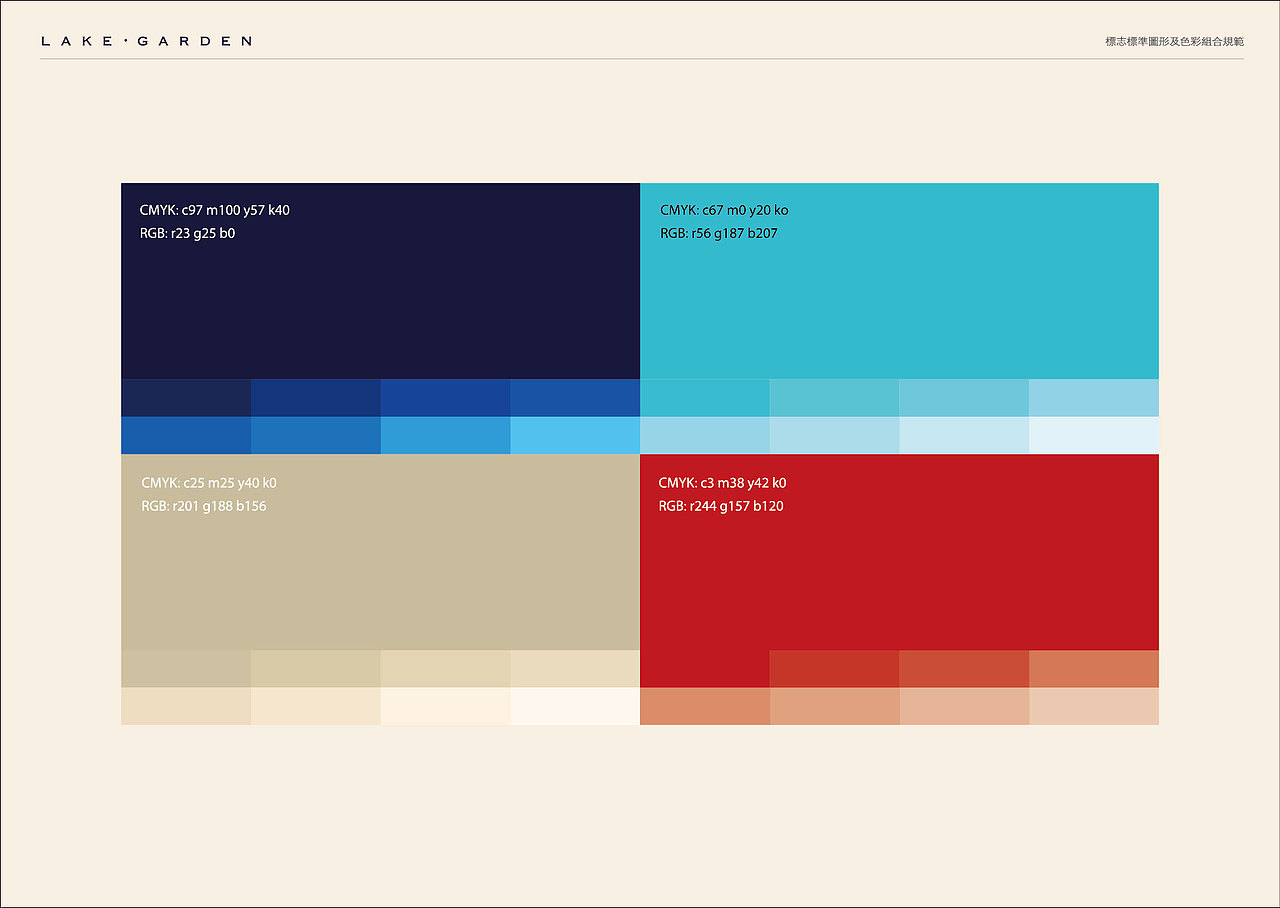Pick the large turquoise color block
Screen dimensions: 1280x908
point(899,281)
